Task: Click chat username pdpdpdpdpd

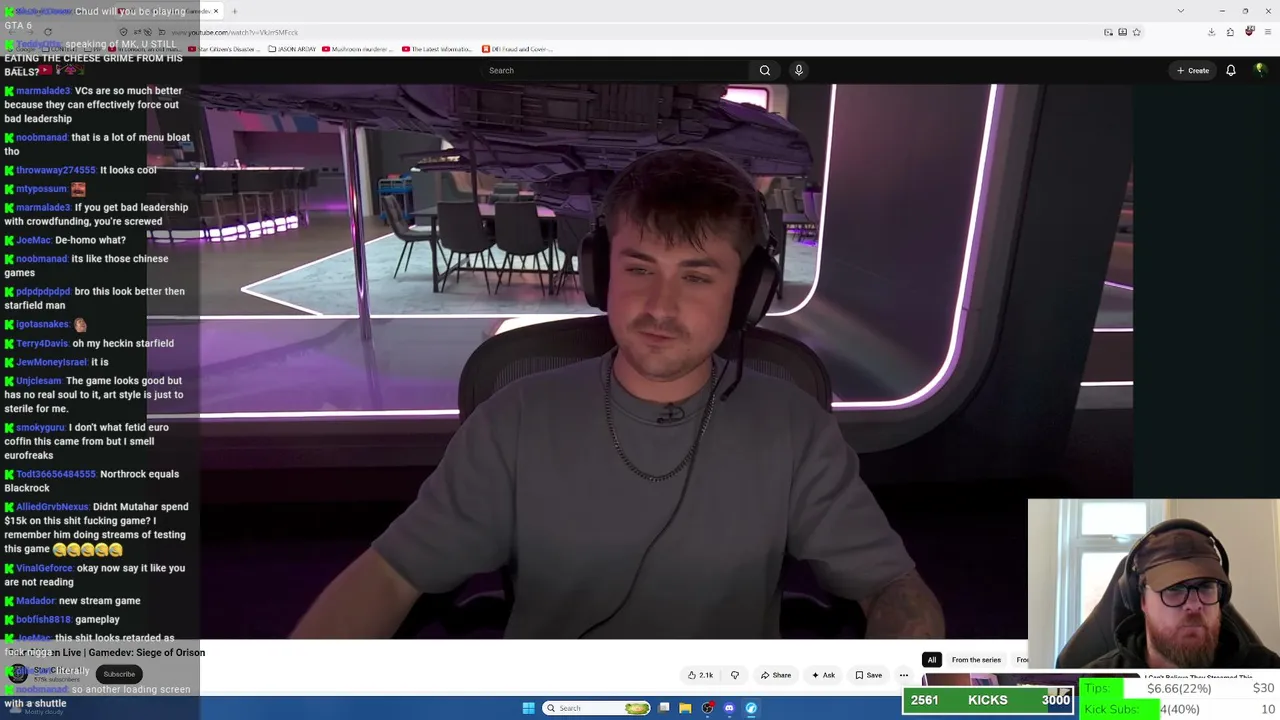Action: pyautogui.click(x=43, y=292)
